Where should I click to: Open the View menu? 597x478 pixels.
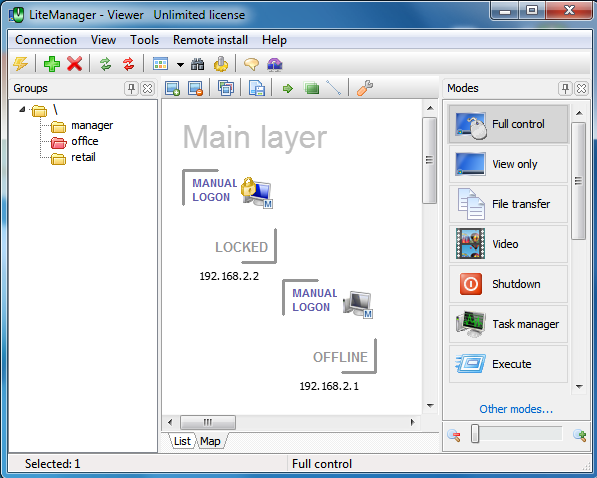point(103,40)
